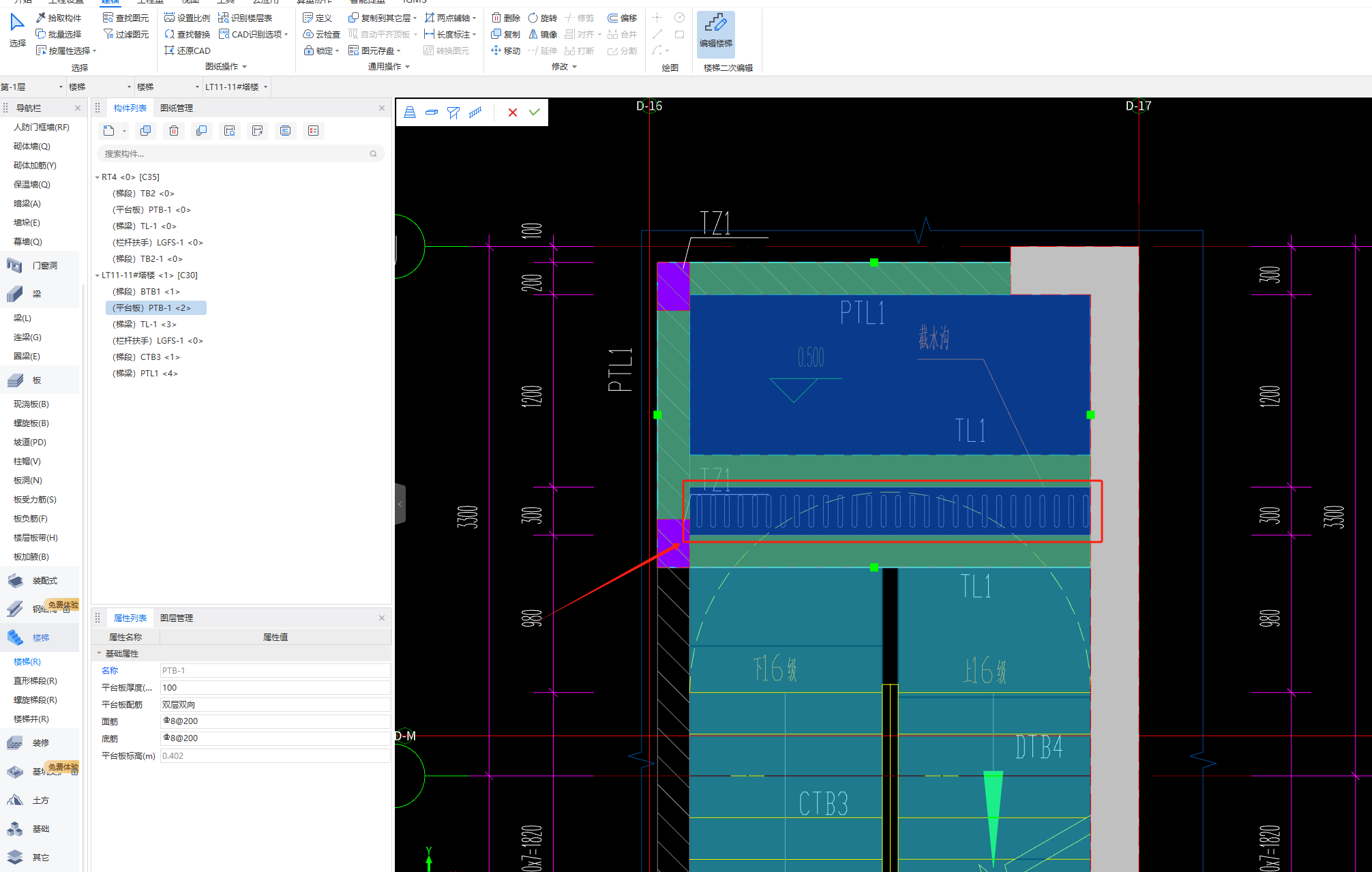The width and height of the screenshot is (1372, 872).
Task: Open 复制到其它层 dropdown
Action: (415, 18)
